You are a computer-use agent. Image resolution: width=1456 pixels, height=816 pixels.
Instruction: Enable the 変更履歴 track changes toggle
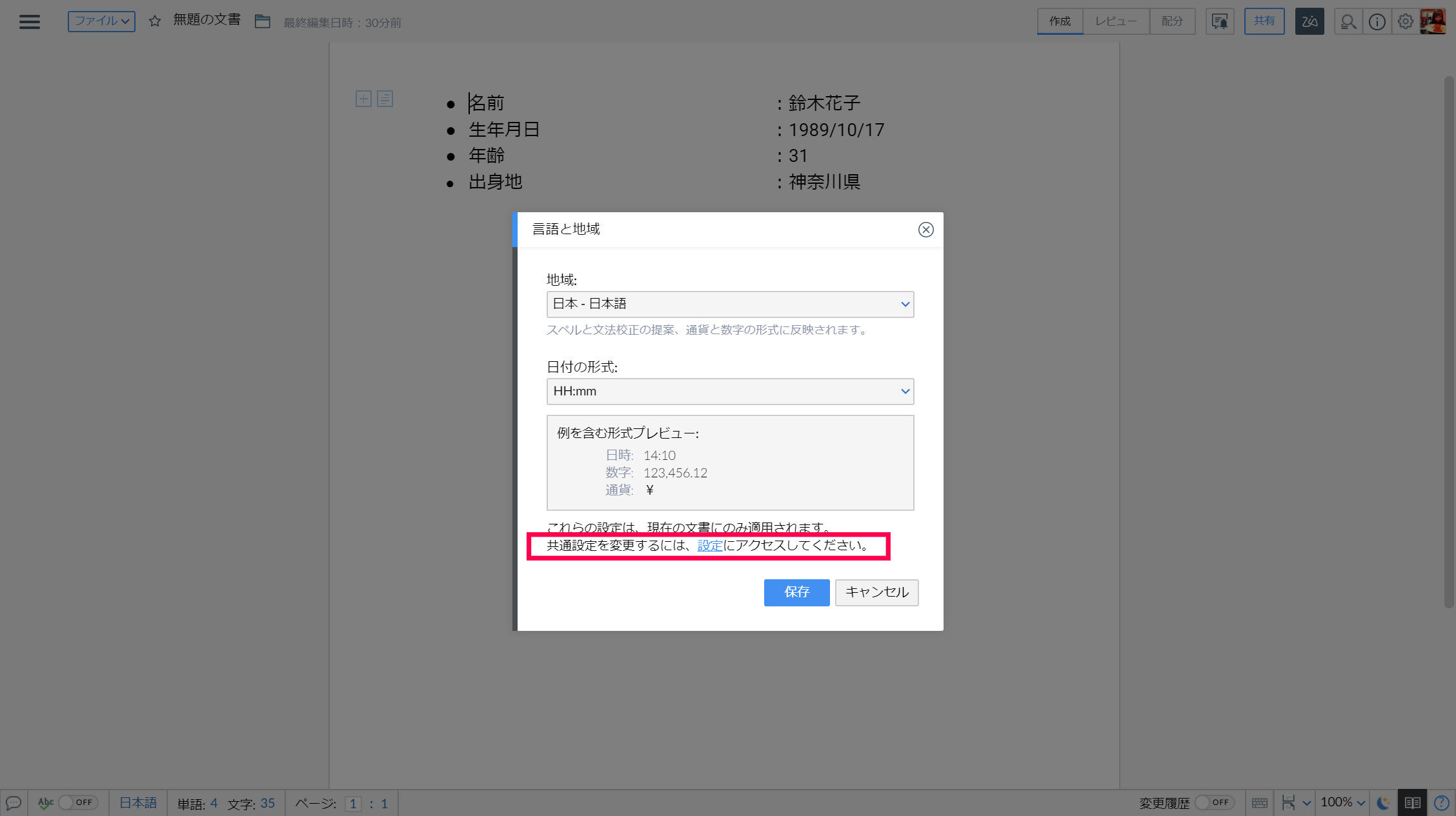[x=1214, y=802]
